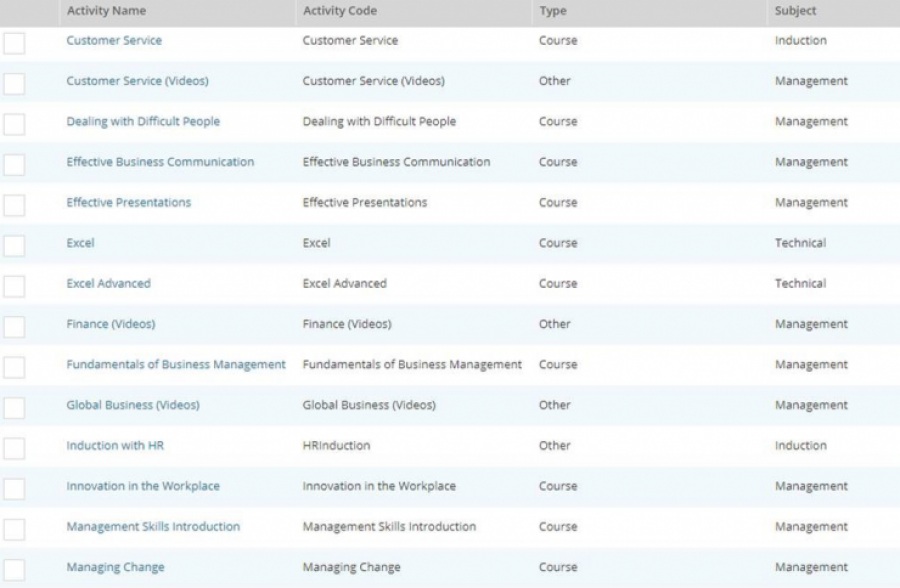Open Innovation in the Workplace link
This screenshot has width=900, height=588.
coord(143,486)
